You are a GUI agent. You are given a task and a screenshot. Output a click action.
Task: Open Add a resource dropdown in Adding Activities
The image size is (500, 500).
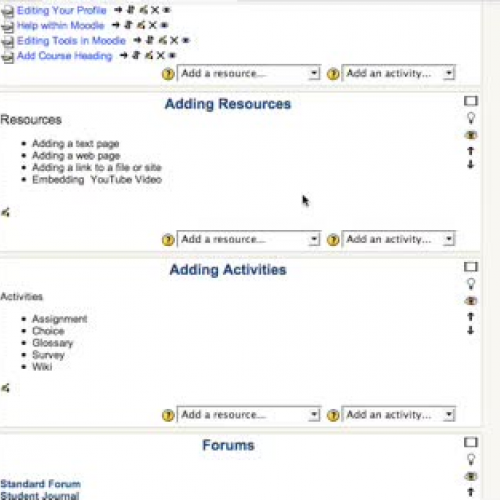249,415
